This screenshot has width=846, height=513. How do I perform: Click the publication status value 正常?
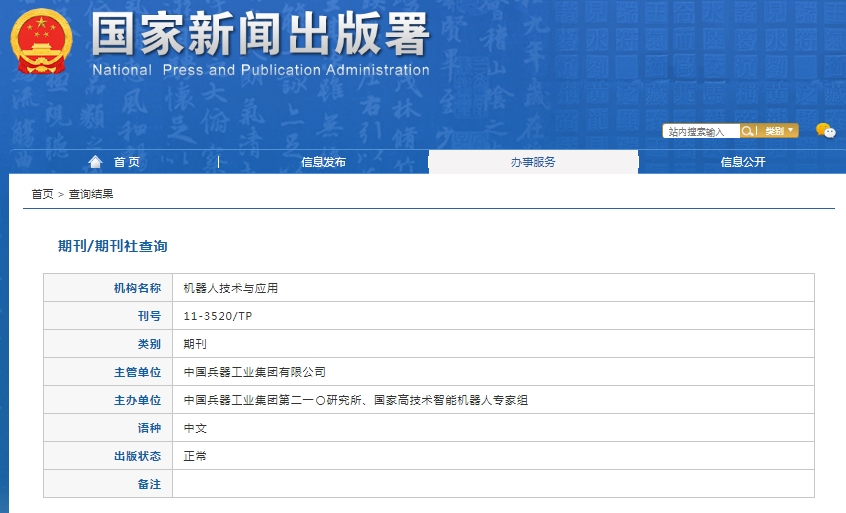click(195, 456)
